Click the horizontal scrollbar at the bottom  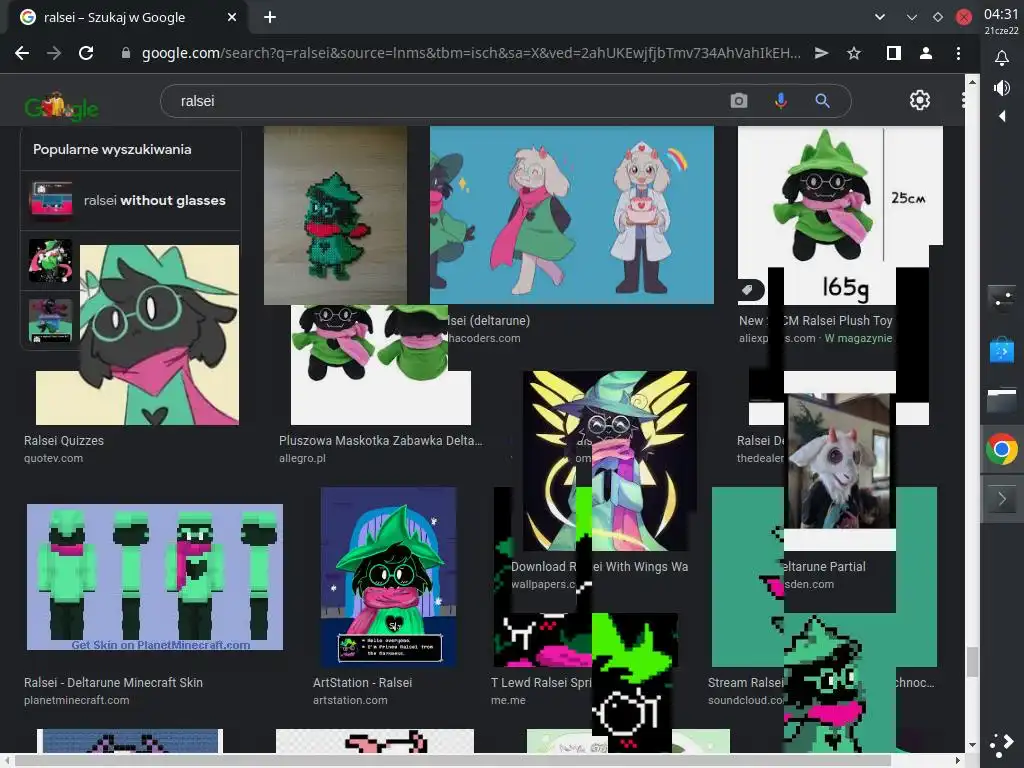tap(454, 760)
